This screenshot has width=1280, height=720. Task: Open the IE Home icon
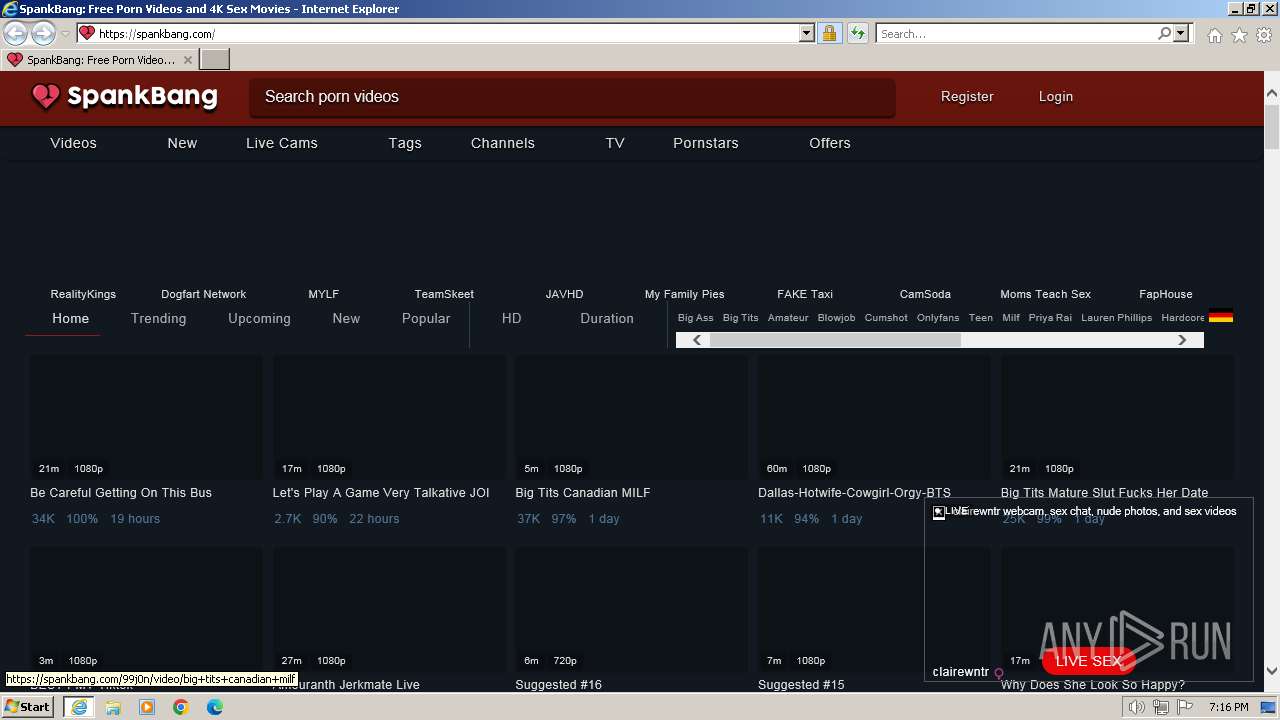(1214, 35)
